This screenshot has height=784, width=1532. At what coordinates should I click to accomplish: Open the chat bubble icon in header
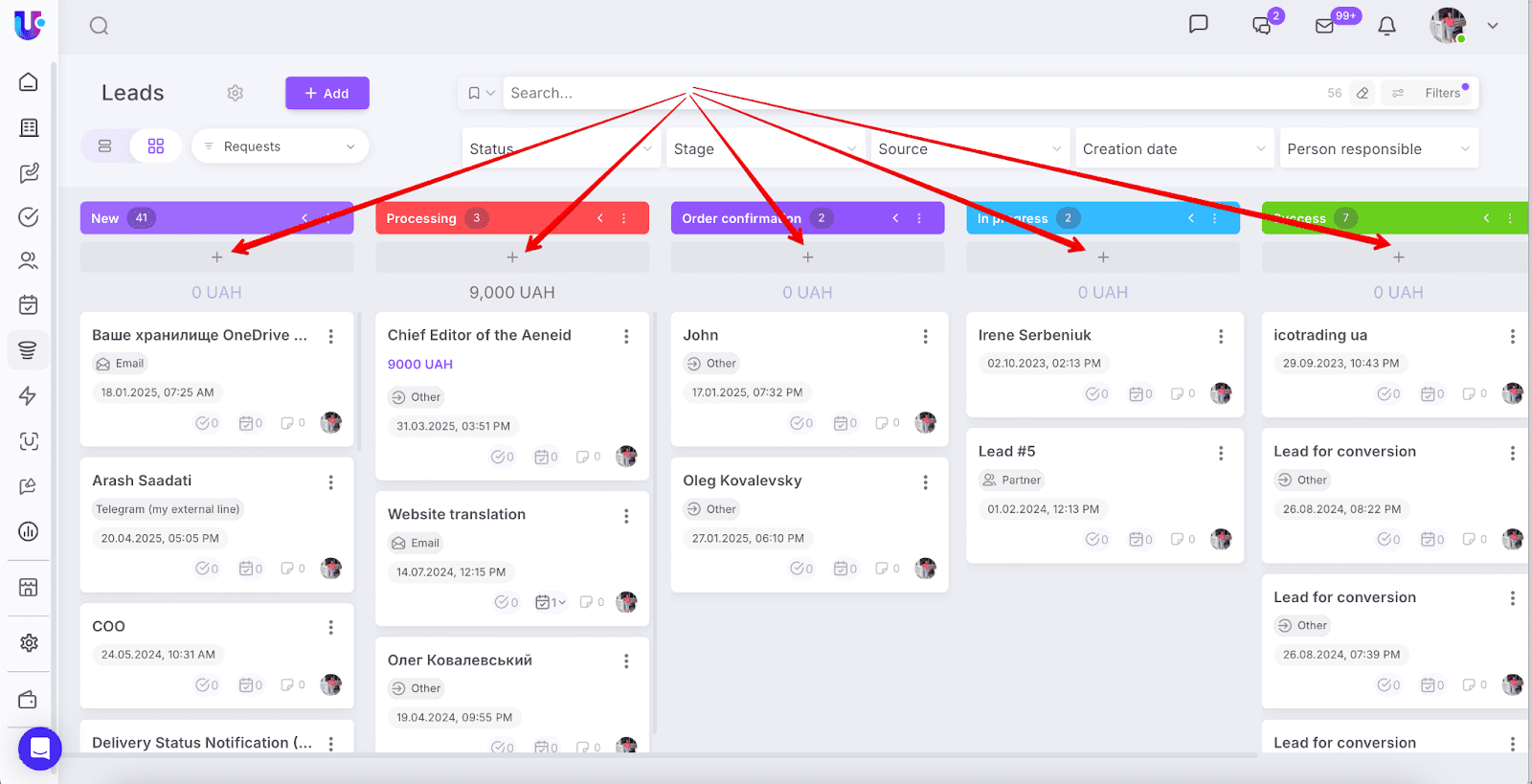pos(1198,25)
